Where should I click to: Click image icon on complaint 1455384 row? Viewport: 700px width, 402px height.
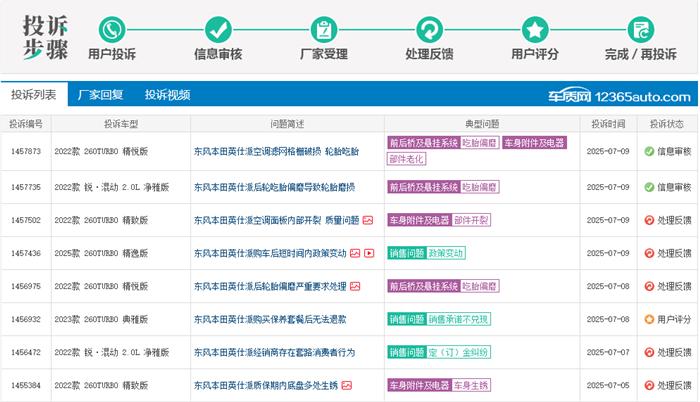347,385
